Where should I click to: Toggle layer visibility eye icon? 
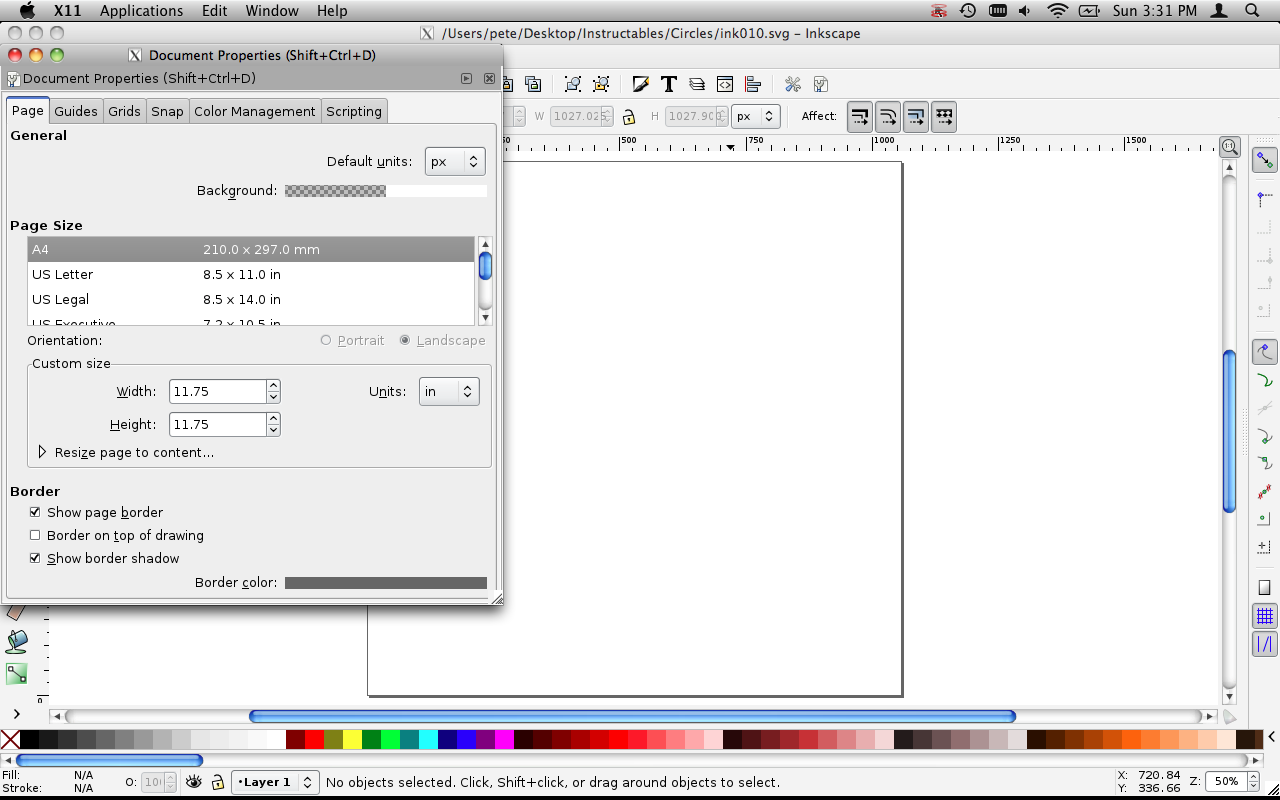pyautogui.click(x=194, y=782)
